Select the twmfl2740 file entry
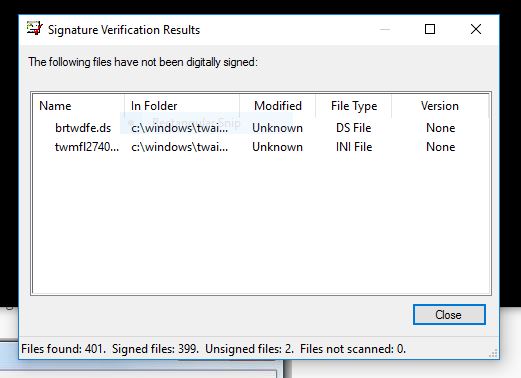521x378 pixels. (87, 147)
